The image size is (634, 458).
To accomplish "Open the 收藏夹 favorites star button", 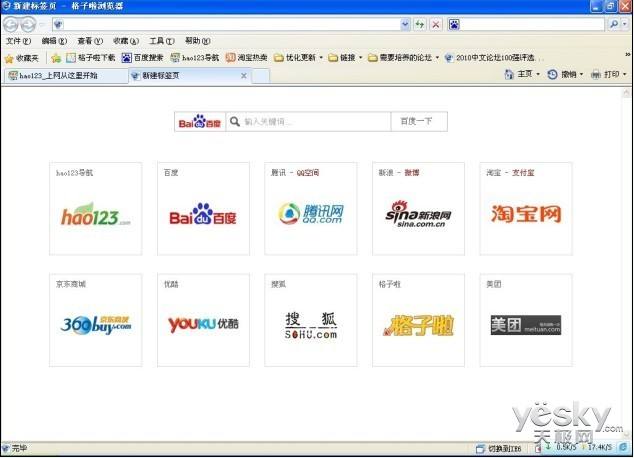I will 21,58.
